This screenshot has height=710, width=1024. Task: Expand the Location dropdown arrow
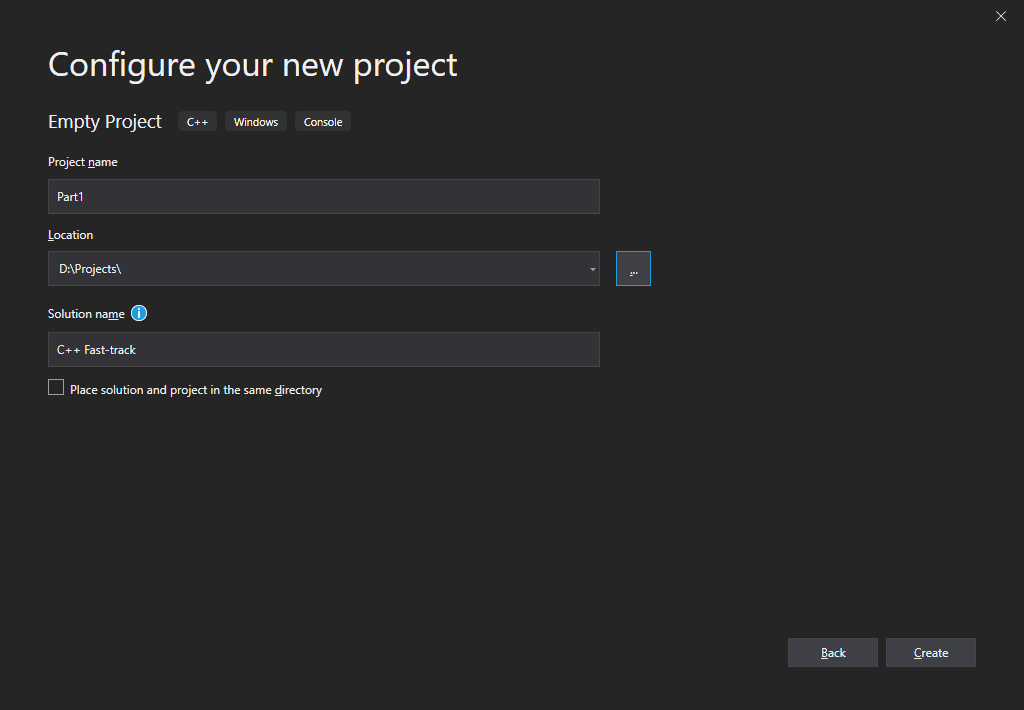pos(592,269)
